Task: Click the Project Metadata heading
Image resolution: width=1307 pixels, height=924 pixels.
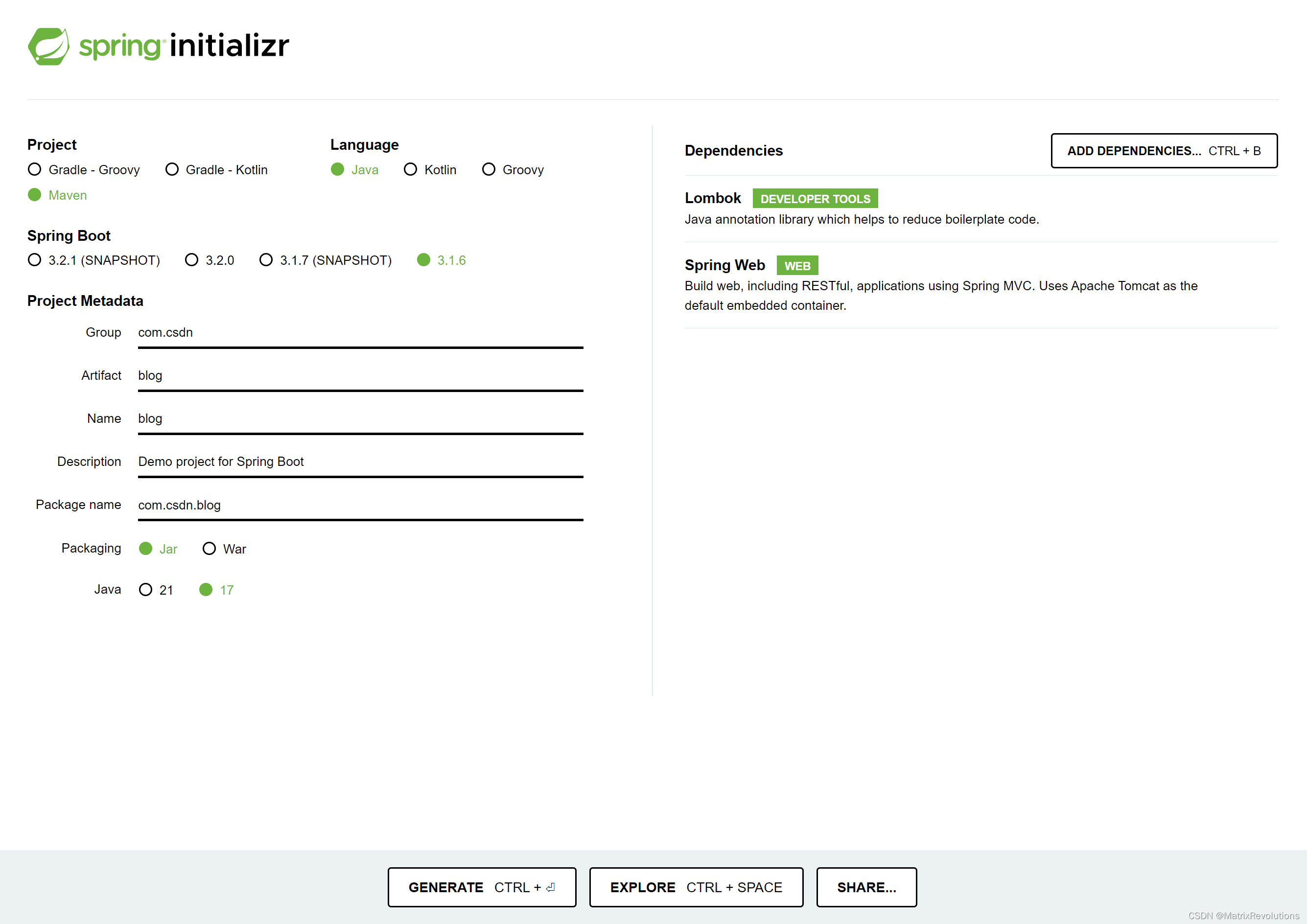Action: point(85,301)
